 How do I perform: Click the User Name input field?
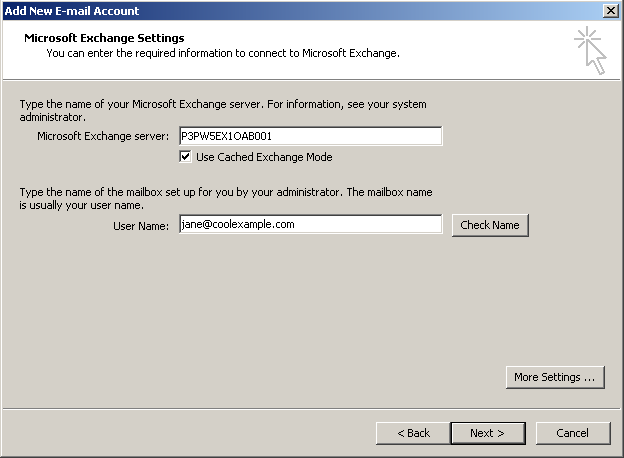pos(310,224)
